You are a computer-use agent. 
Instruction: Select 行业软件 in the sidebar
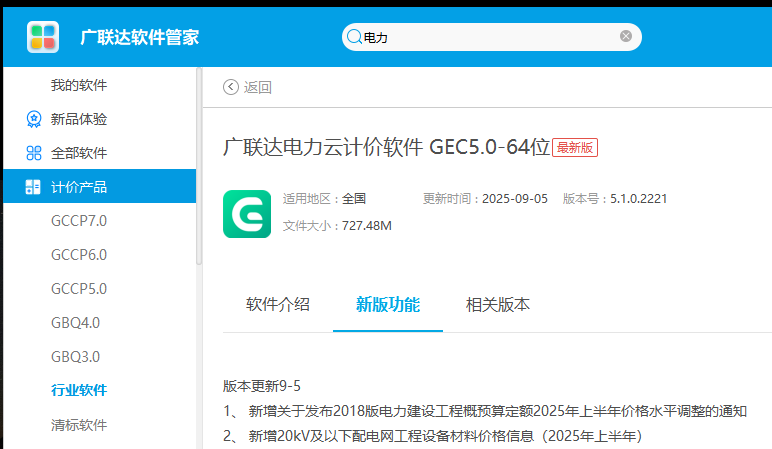pos(79,390)
